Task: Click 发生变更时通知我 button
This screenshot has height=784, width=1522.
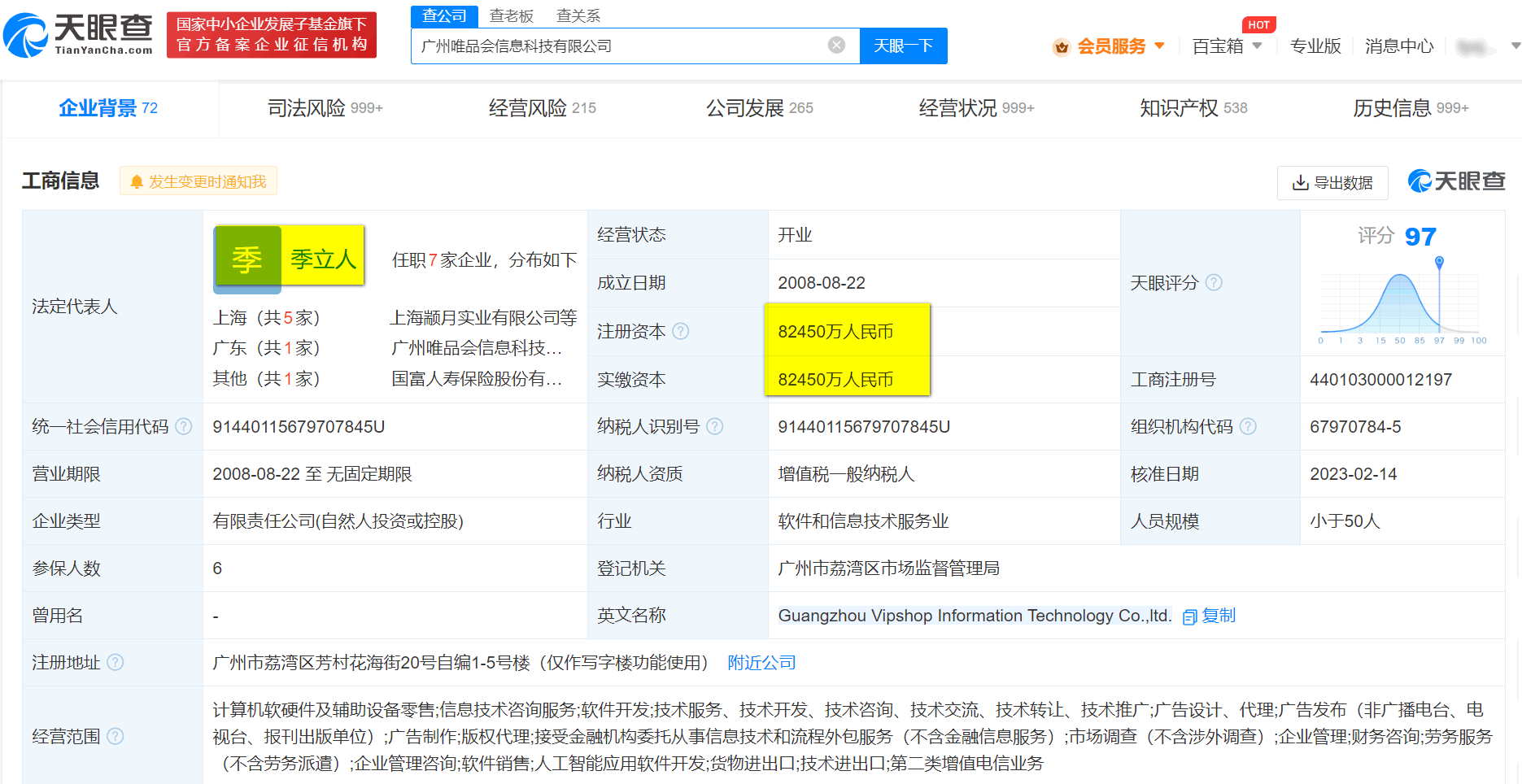Action: pyautogui.click(x=198, y=181)
